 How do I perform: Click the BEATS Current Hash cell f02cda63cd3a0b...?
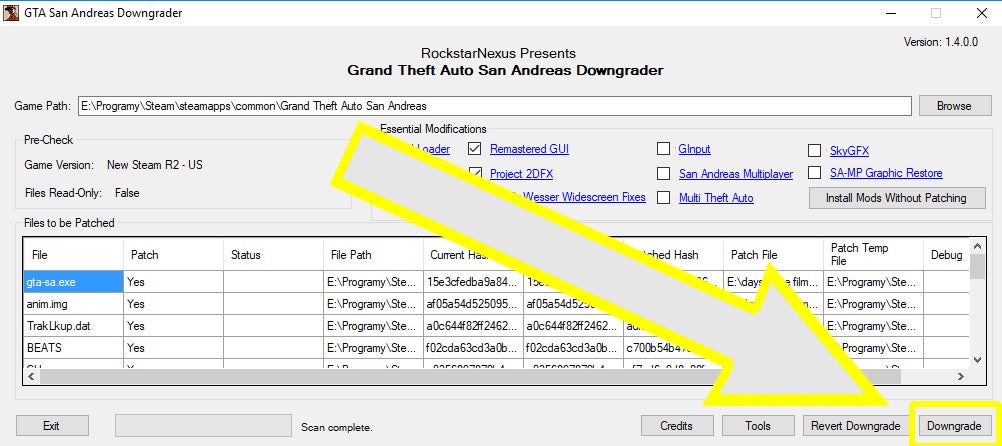click(474, 348)
